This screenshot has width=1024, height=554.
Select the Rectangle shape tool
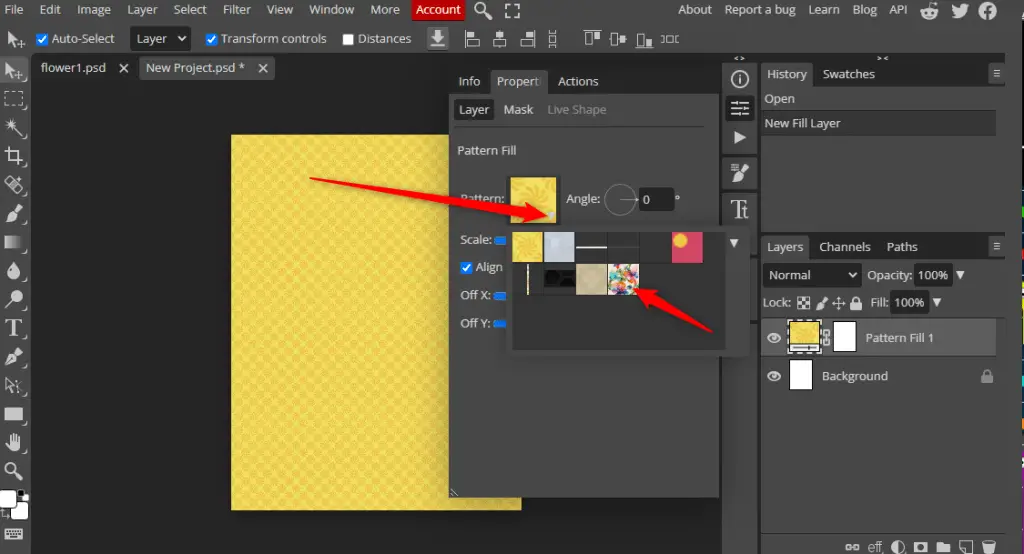[14, 414]
